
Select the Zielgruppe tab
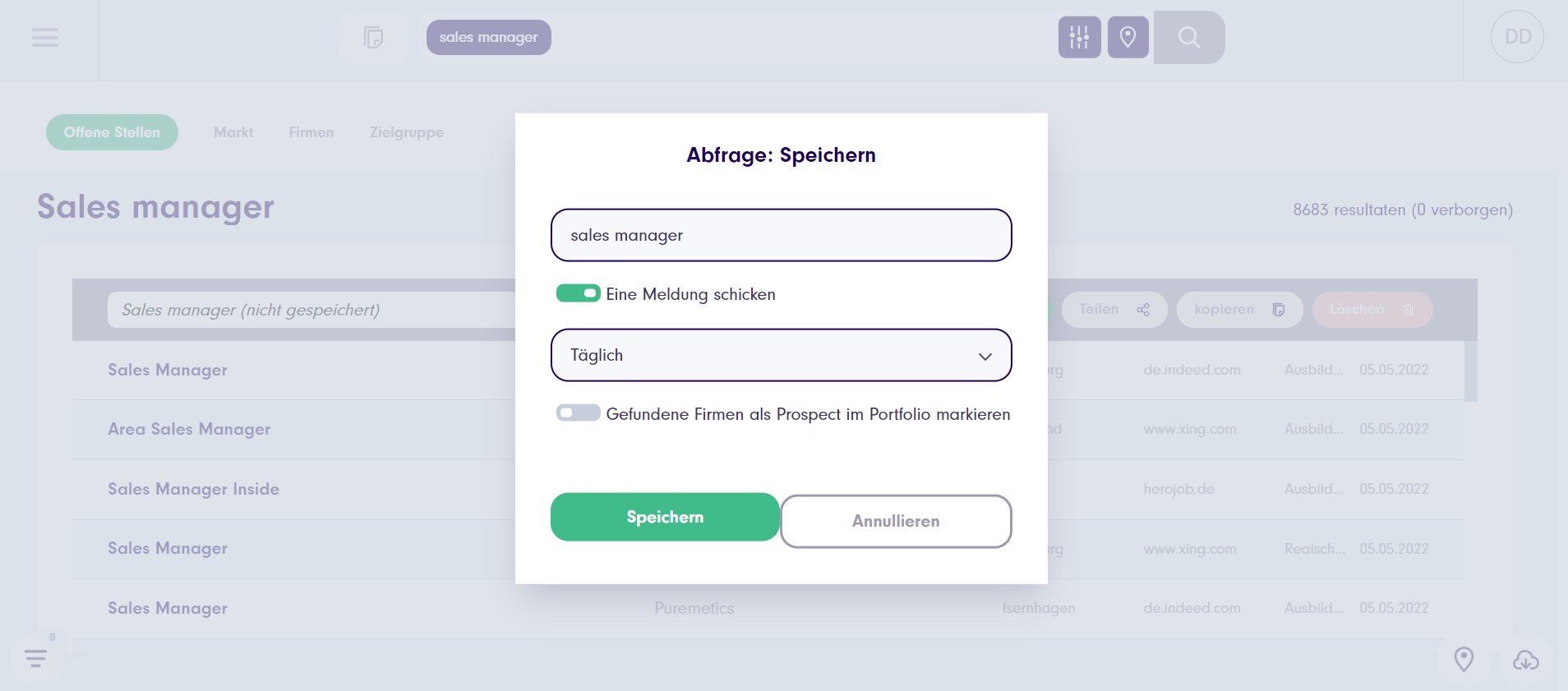[x=407, y=132]
